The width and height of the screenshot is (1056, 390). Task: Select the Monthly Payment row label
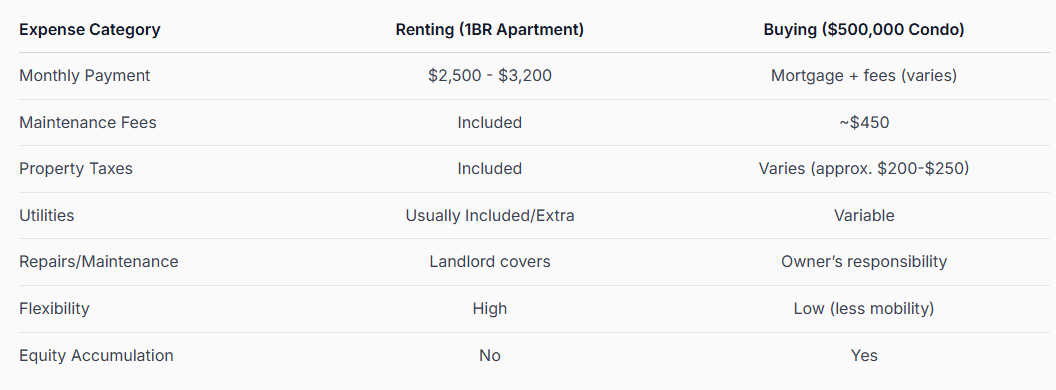click(x=85, y=75)
